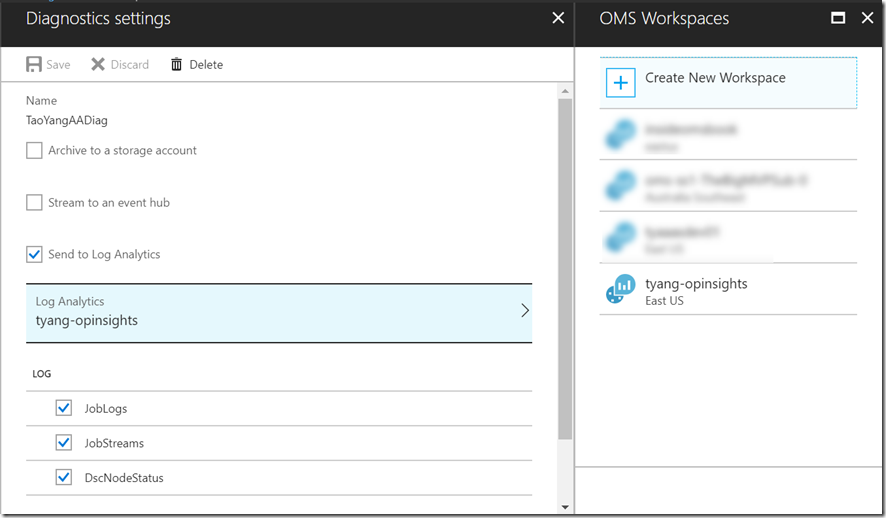The width and height of the screenshot is (886, 518).
Task: Click the Delete trash can icon
Action: 176,64
